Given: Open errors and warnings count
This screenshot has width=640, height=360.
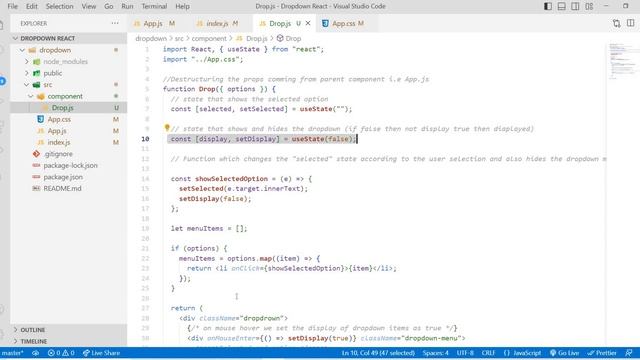Looking at the screenshot, I should pos(61,353).
